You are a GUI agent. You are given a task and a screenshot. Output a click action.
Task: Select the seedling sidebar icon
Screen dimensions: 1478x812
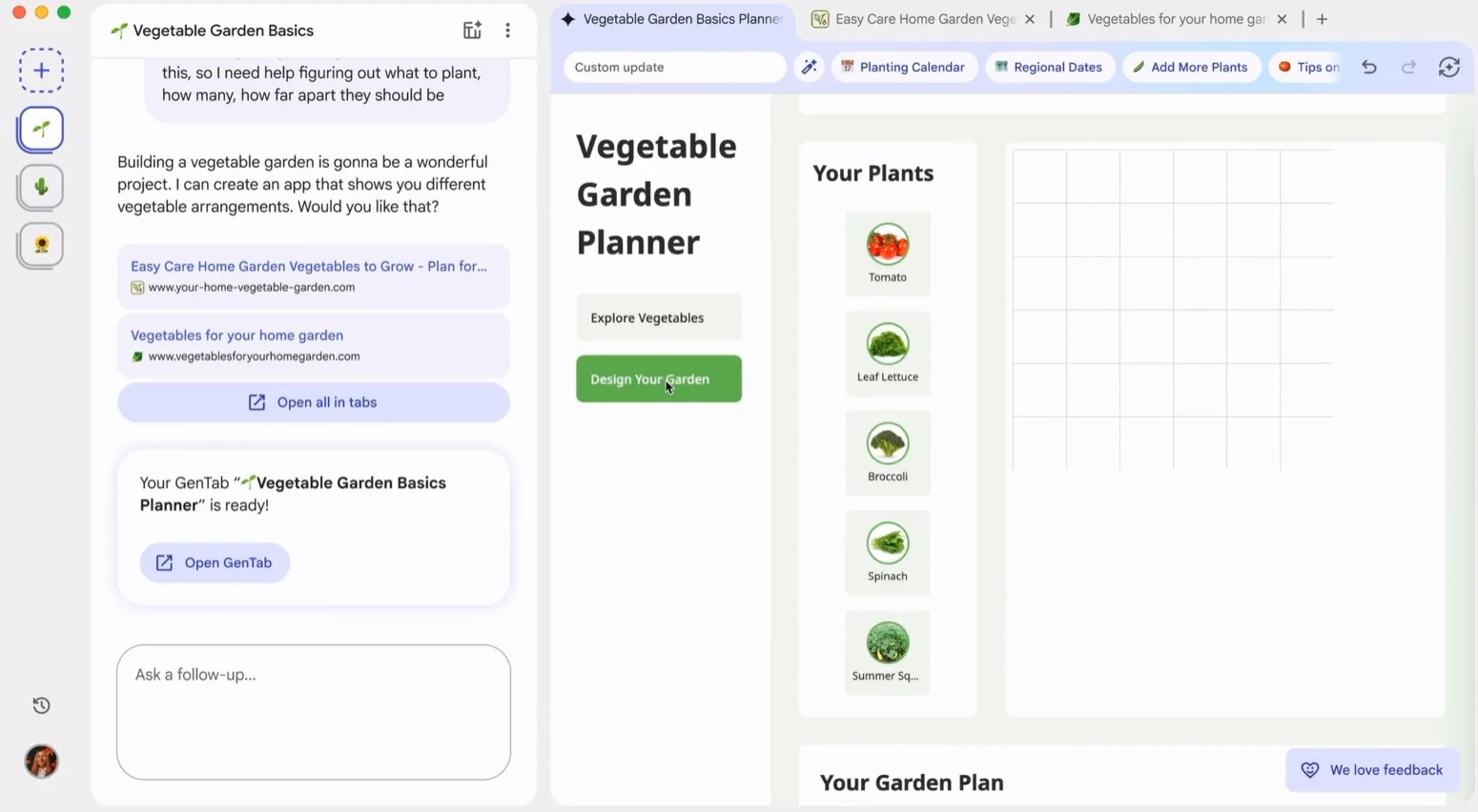[41, 130]
